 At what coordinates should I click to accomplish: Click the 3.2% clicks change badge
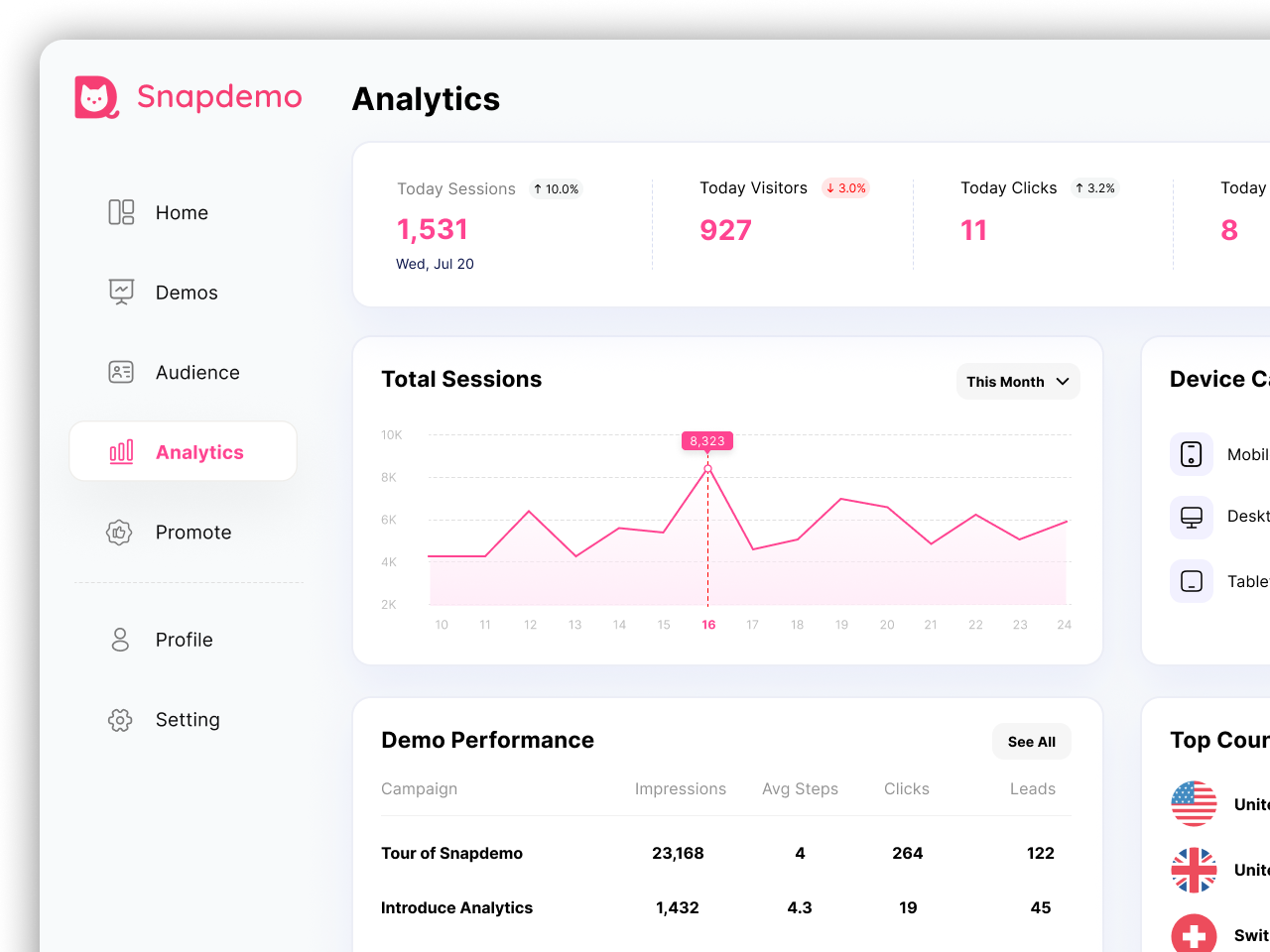point(1095,187)
